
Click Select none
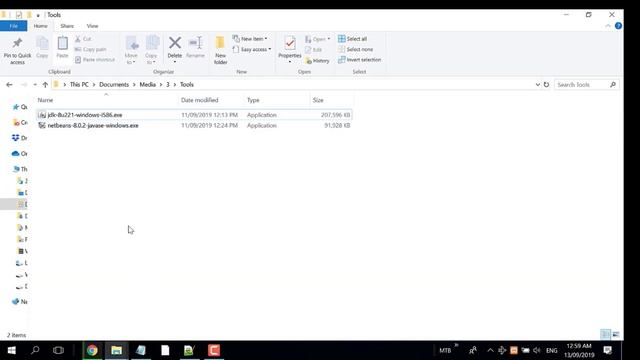click(x=356, y=49)
